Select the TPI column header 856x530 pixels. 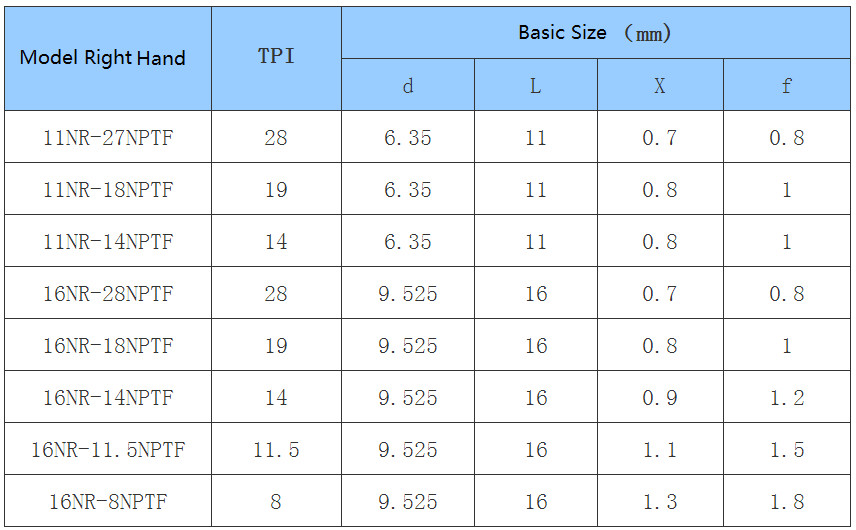point(276,58)
